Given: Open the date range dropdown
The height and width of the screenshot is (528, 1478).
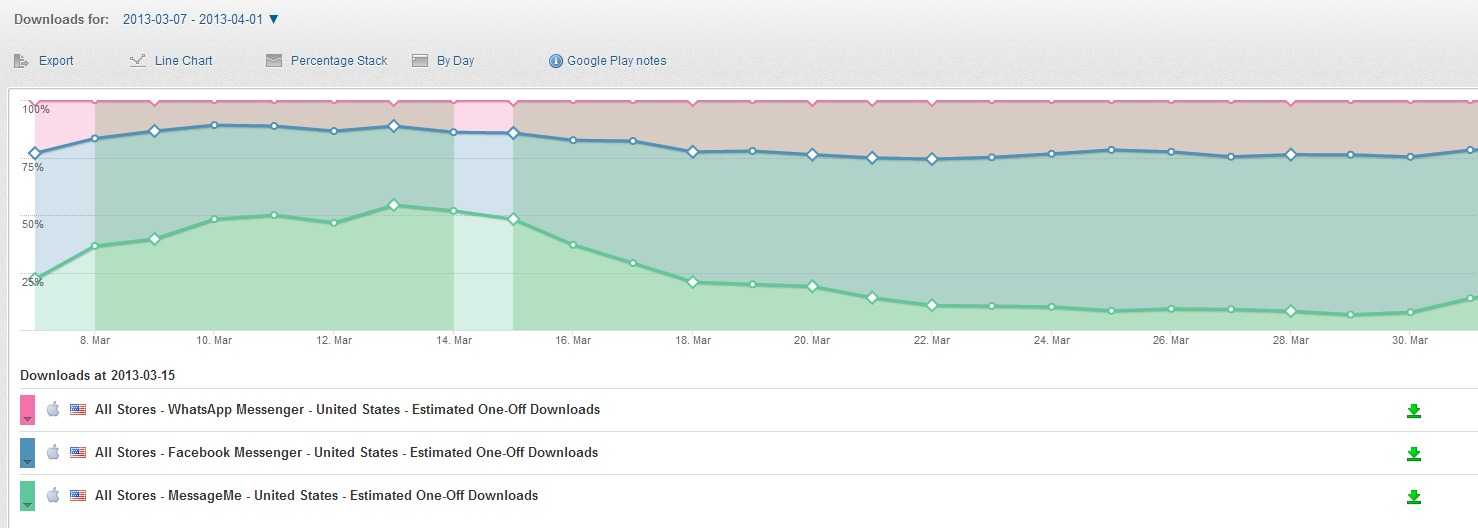Looking at the screenshot, I should coord(274,19).
